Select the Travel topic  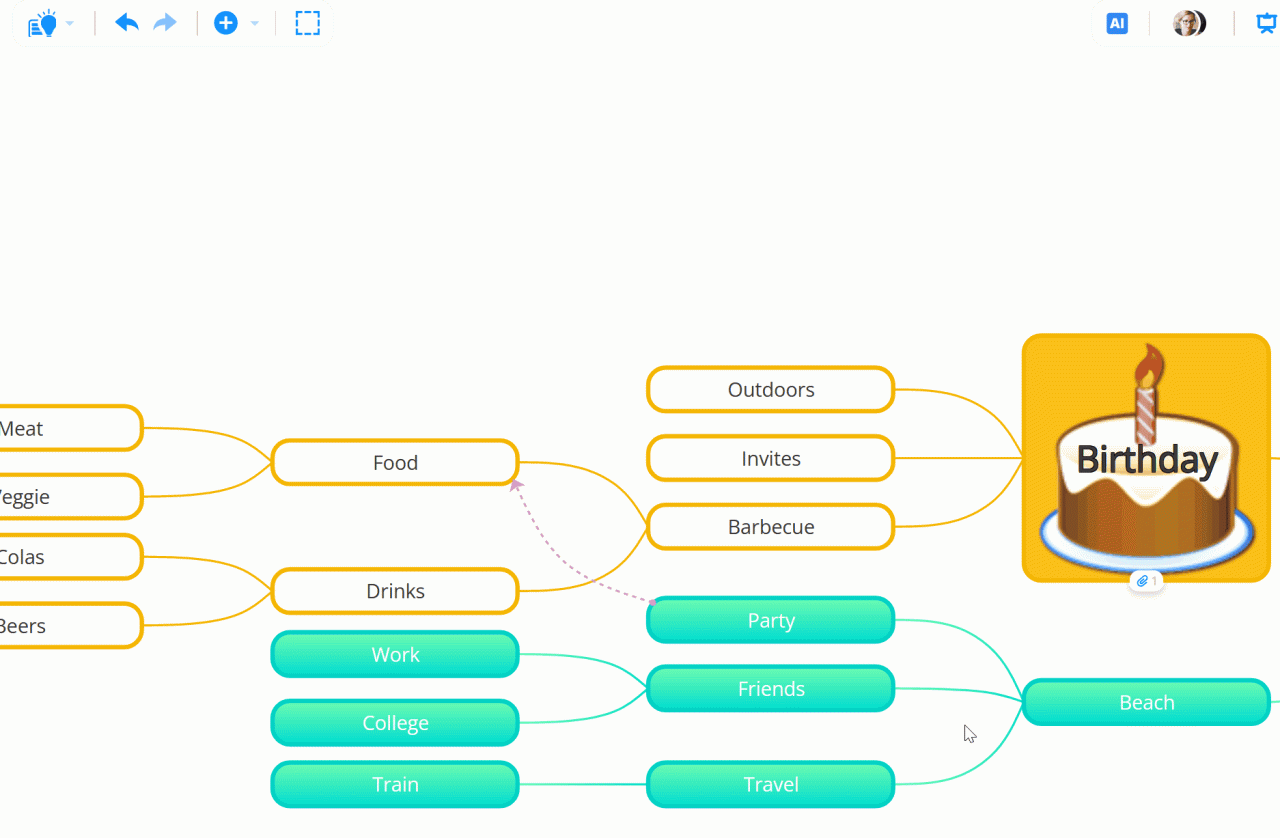tap(770, 785)
